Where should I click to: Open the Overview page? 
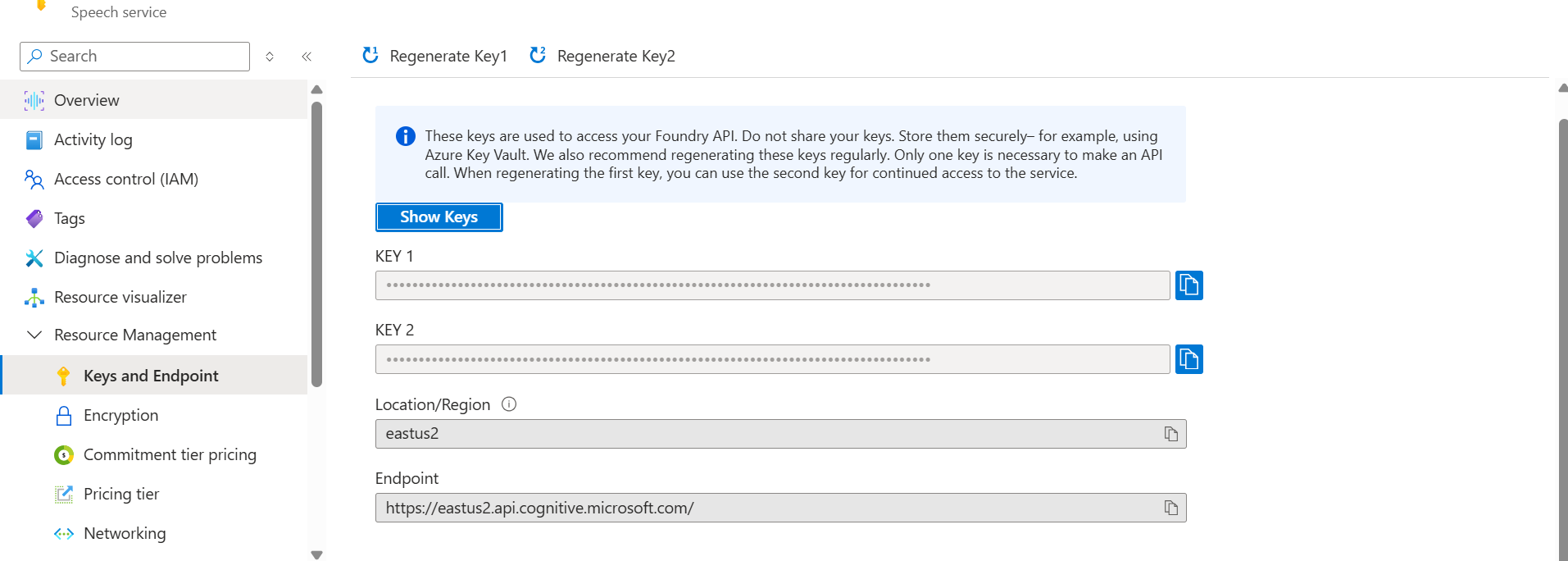pyautogui.click(x=86, y=100)
